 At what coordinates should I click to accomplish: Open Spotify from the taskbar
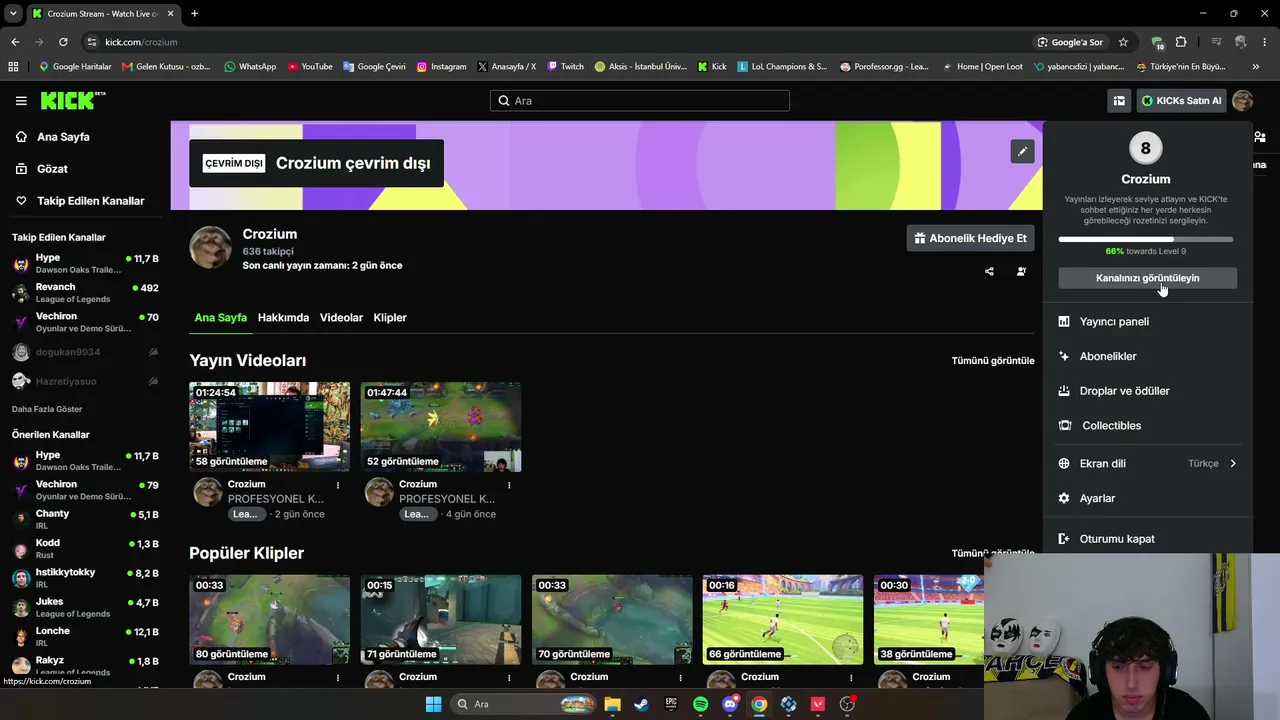pyautogui.click(x=700, y=704)
